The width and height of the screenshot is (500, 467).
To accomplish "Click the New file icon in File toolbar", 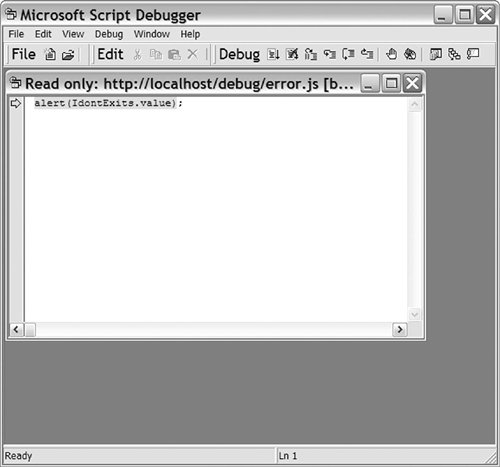I will point(50,54).
